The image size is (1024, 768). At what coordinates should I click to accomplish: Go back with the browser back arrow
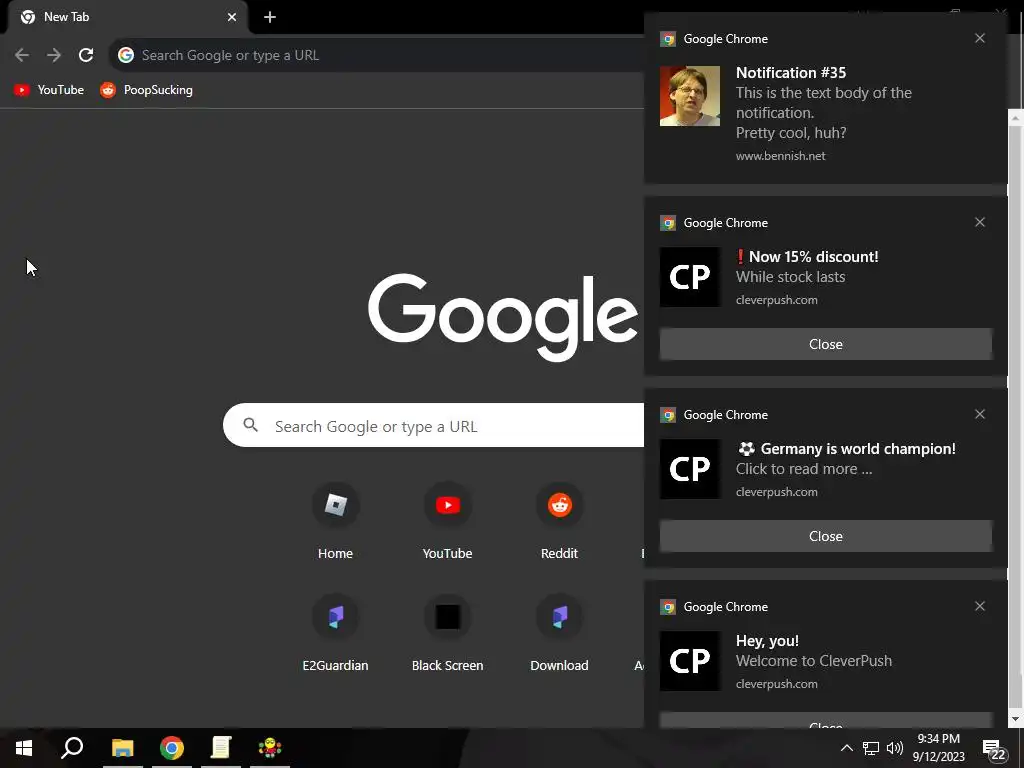[x=22, y=55]
